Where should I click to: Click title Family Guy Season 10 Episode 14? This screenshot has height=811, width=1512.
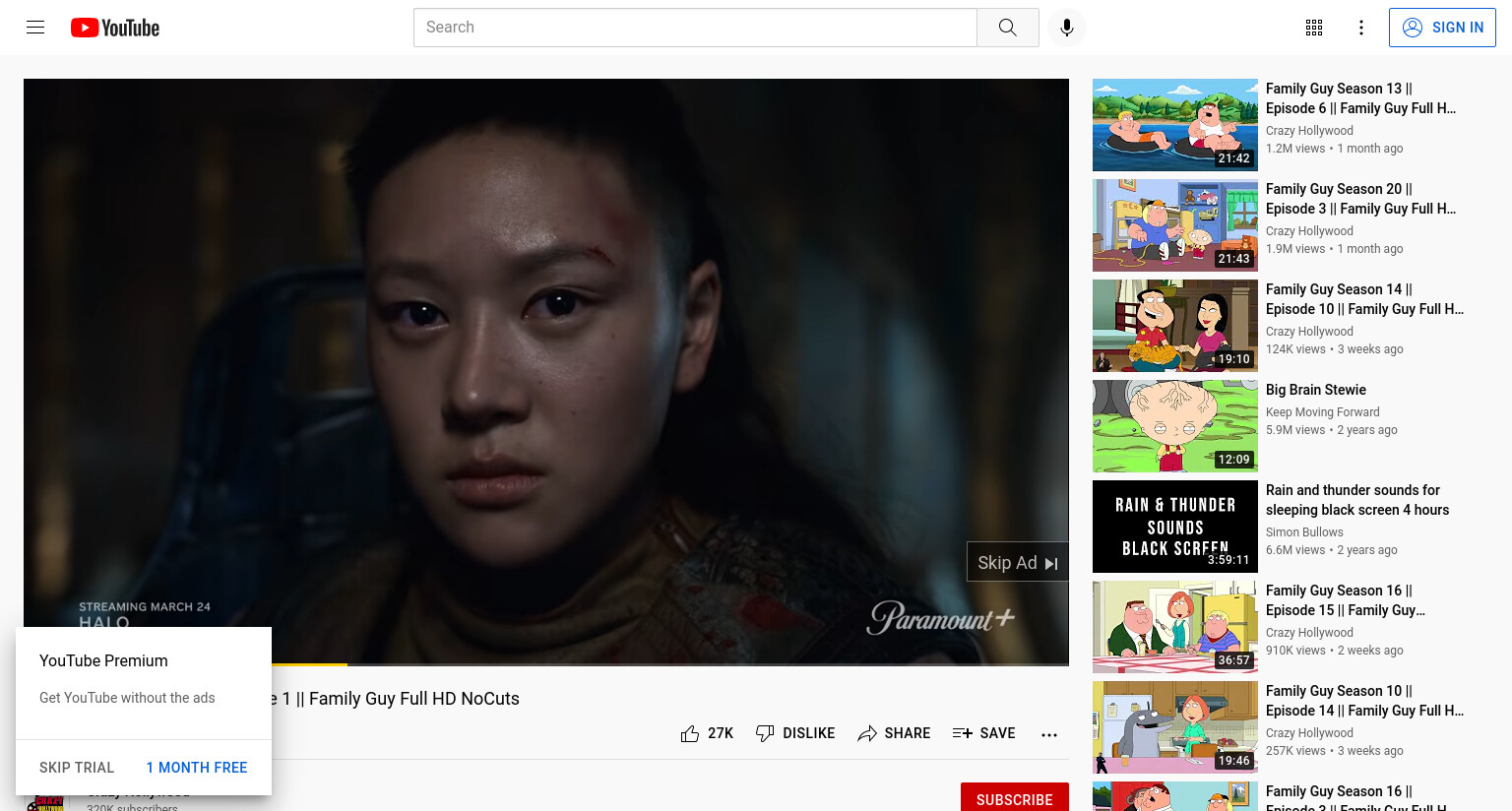coord(1364,701)
